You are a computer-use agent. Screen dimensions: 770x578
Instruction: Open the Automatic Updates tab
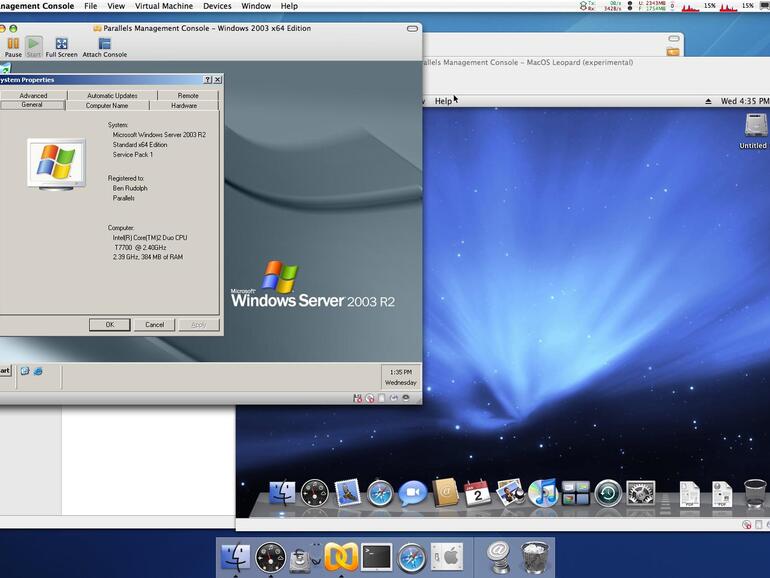(112, 95)
